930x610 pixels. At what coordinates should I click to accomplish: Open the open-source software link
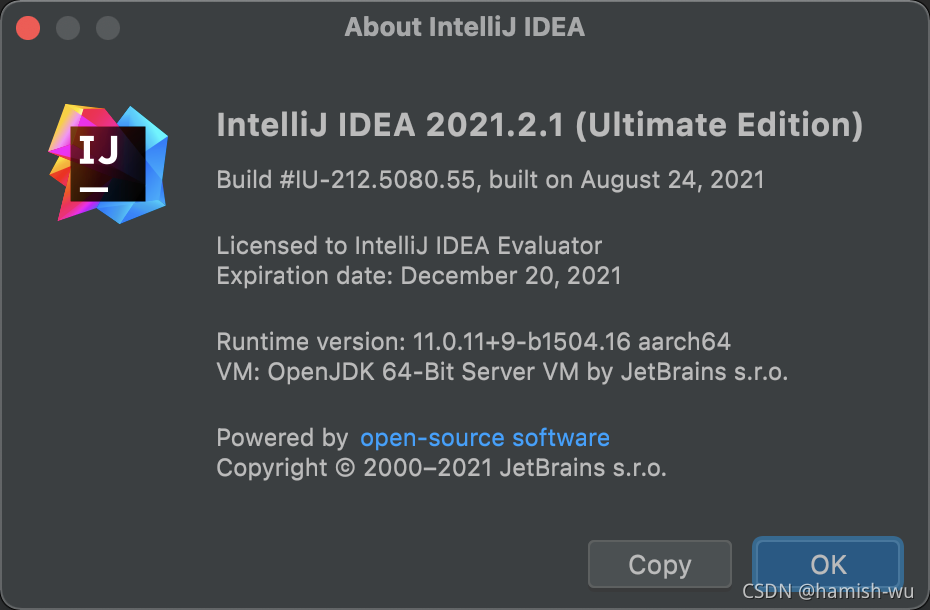pyautogui.click(x=485, y=438)
